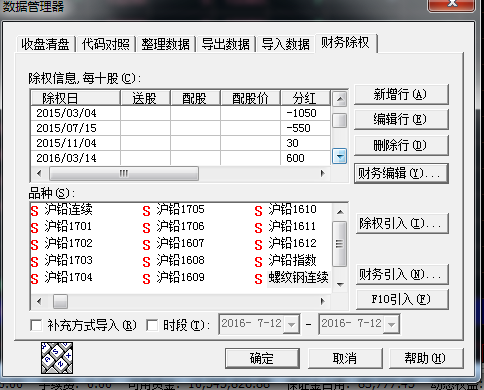Click the F10引入 button
484x390 pixels.
click(402, 299)
